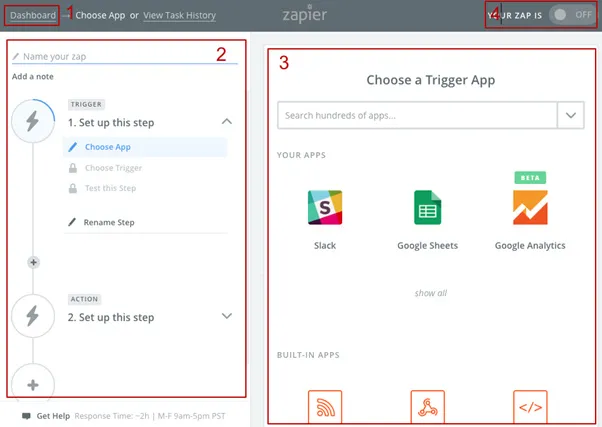Click the Google Analytics label
This screenshot has height=427, width=602.
coord(530,246)
